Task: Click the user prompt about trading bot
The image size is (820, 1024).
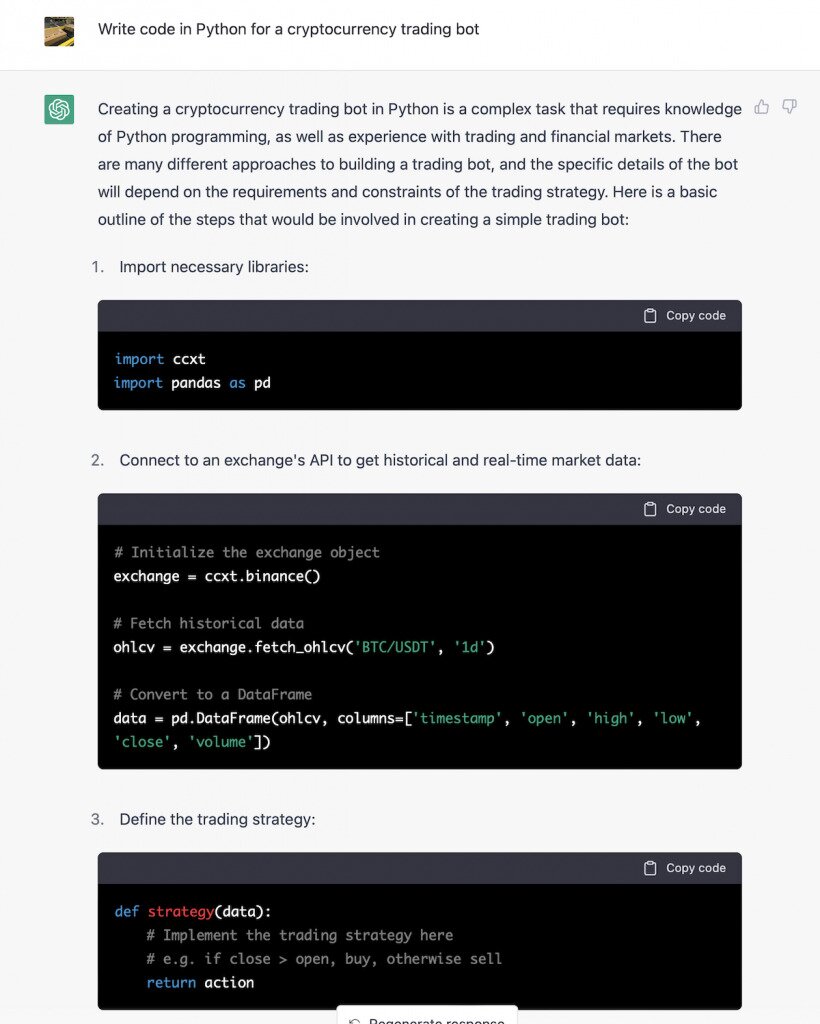Action: click(288, 29)
